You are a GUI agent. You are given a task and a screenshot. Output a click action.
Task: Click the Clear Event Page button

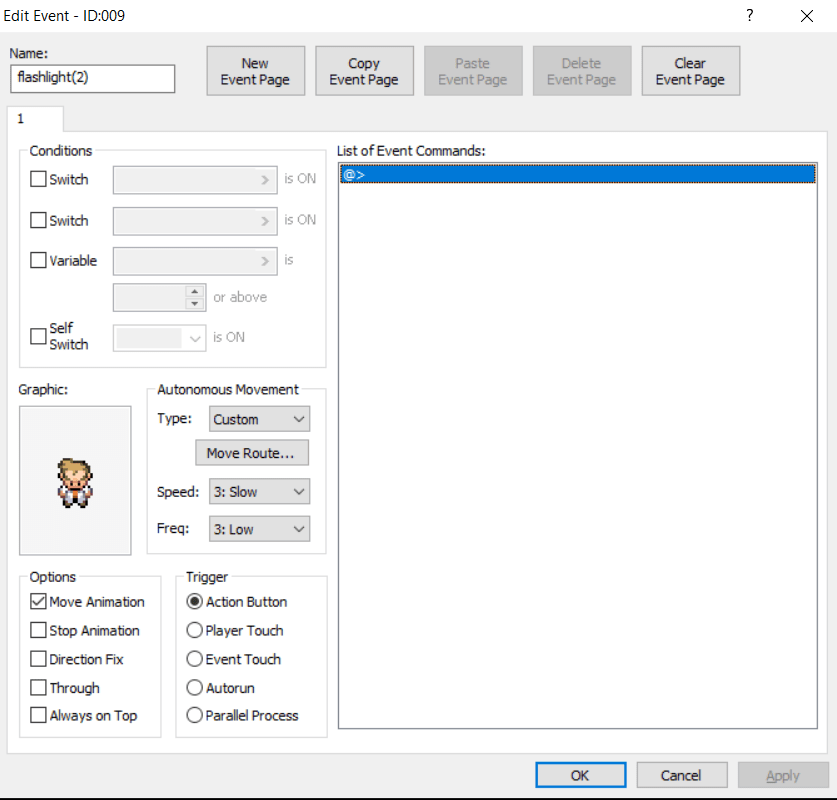690,71
